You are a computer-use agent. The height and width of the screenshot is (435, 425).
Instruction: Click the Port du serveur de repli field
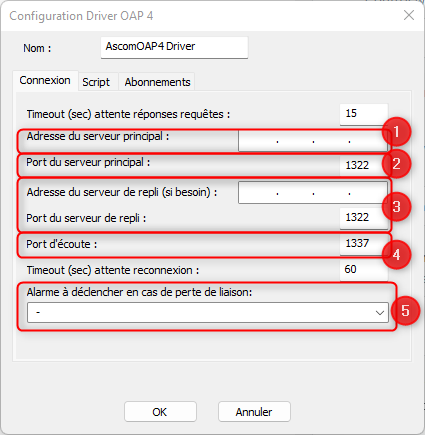[x=364, y=218]
